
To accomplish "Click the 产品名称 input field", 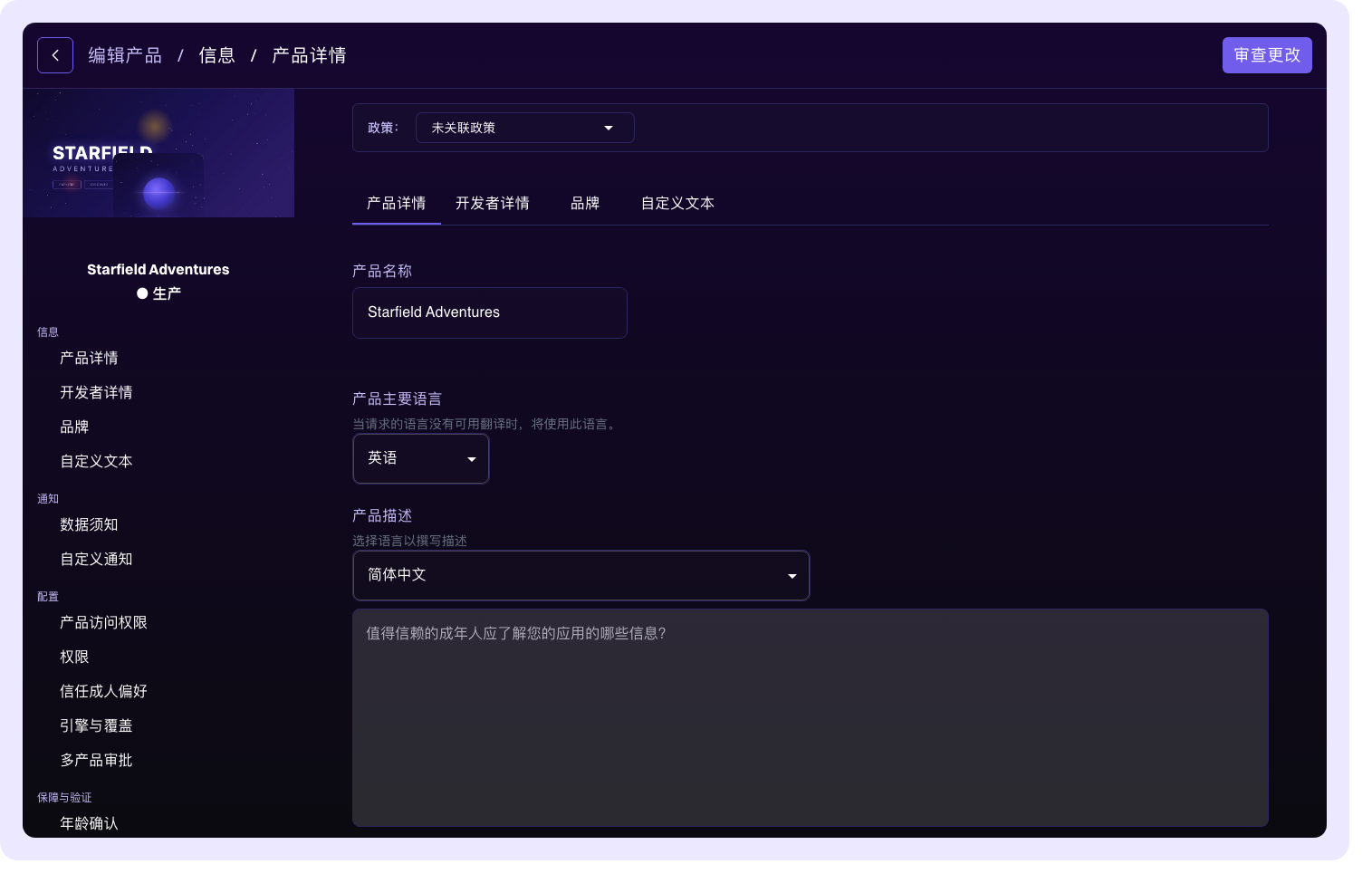I will (490, 312).
